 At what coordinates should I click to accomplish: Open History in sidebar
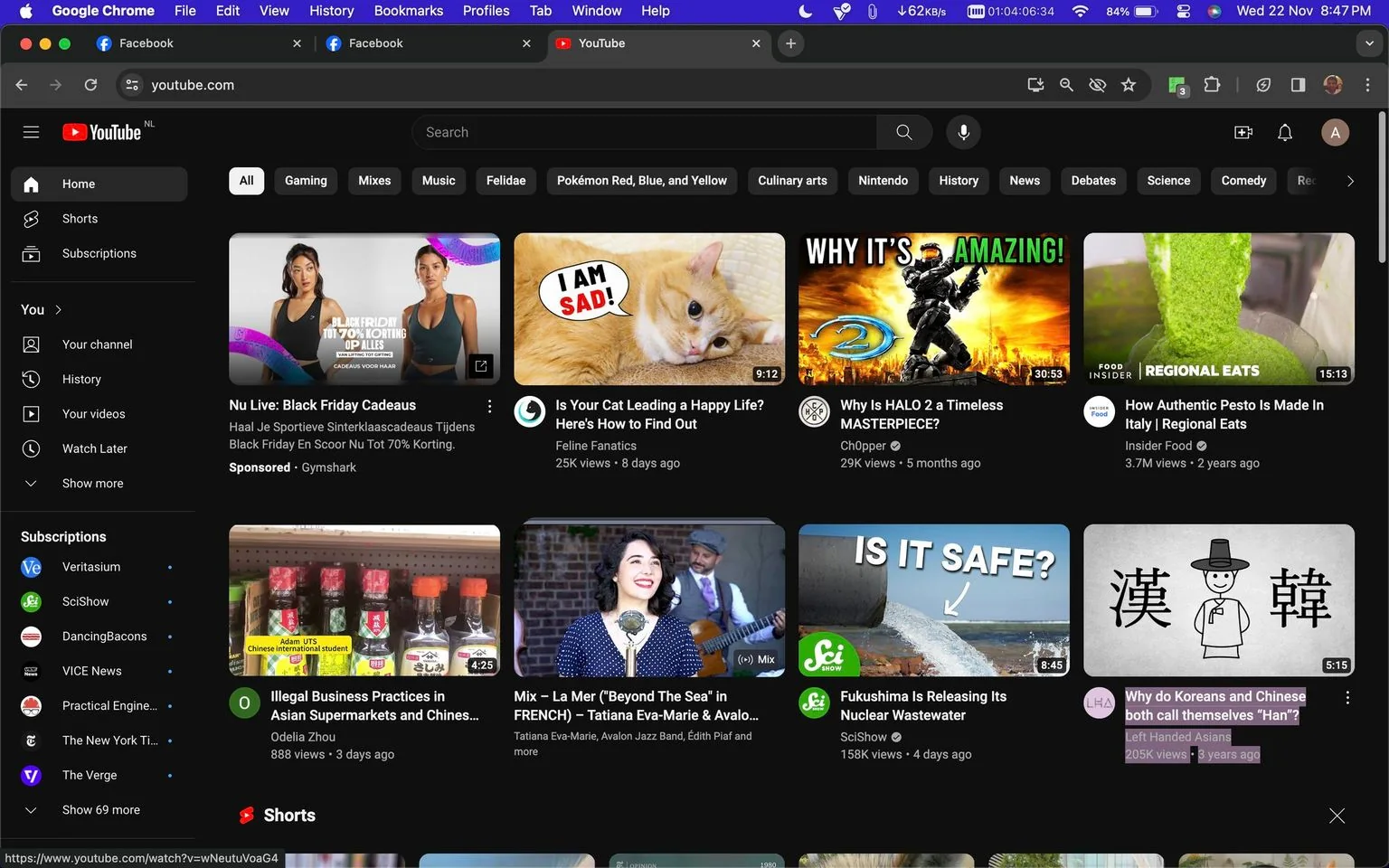click(99, 379)
